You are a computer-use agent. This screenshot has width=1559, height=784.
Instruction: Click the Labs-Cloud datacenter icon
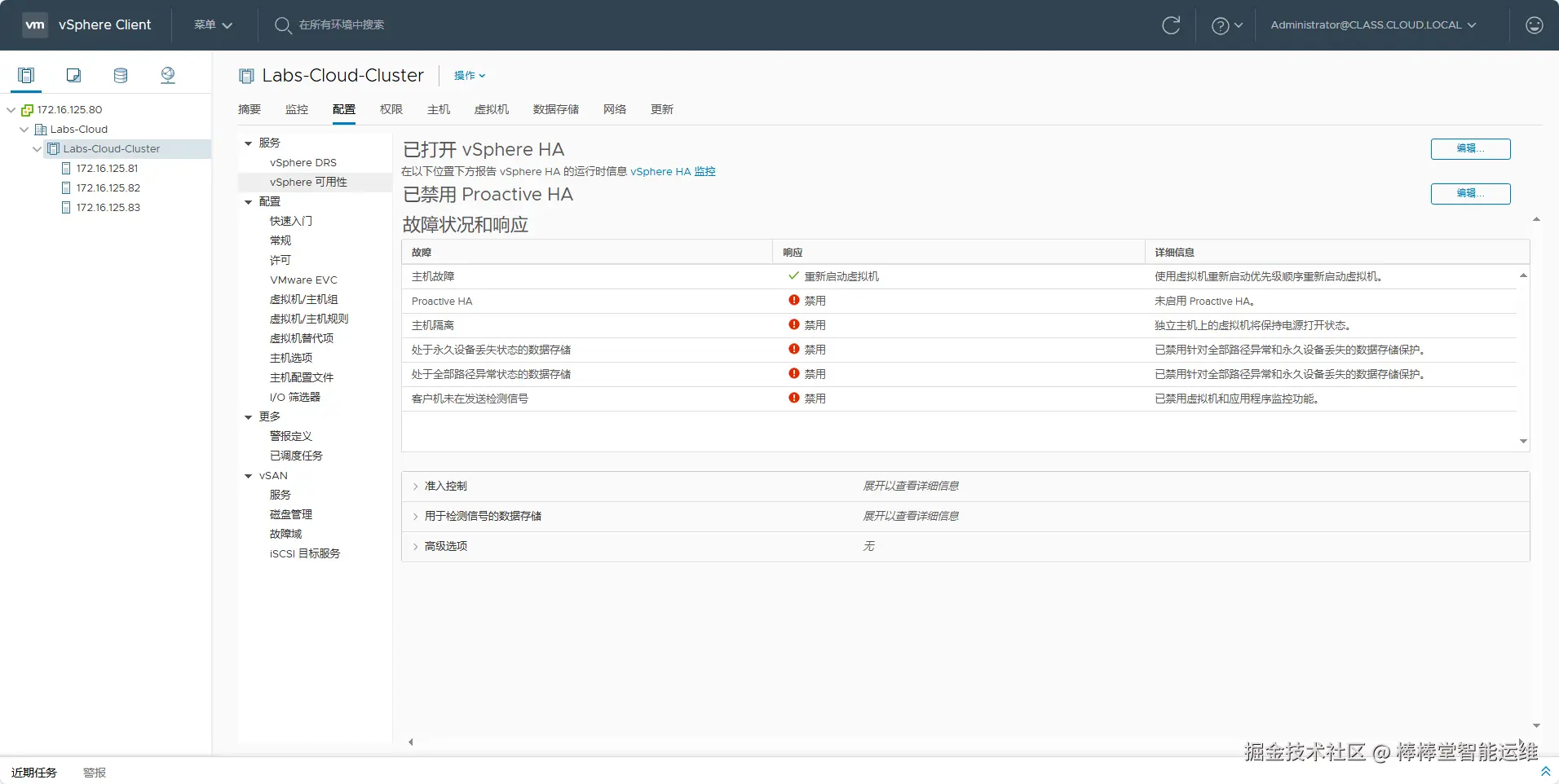pyautogui.click(x=41, y=130)
